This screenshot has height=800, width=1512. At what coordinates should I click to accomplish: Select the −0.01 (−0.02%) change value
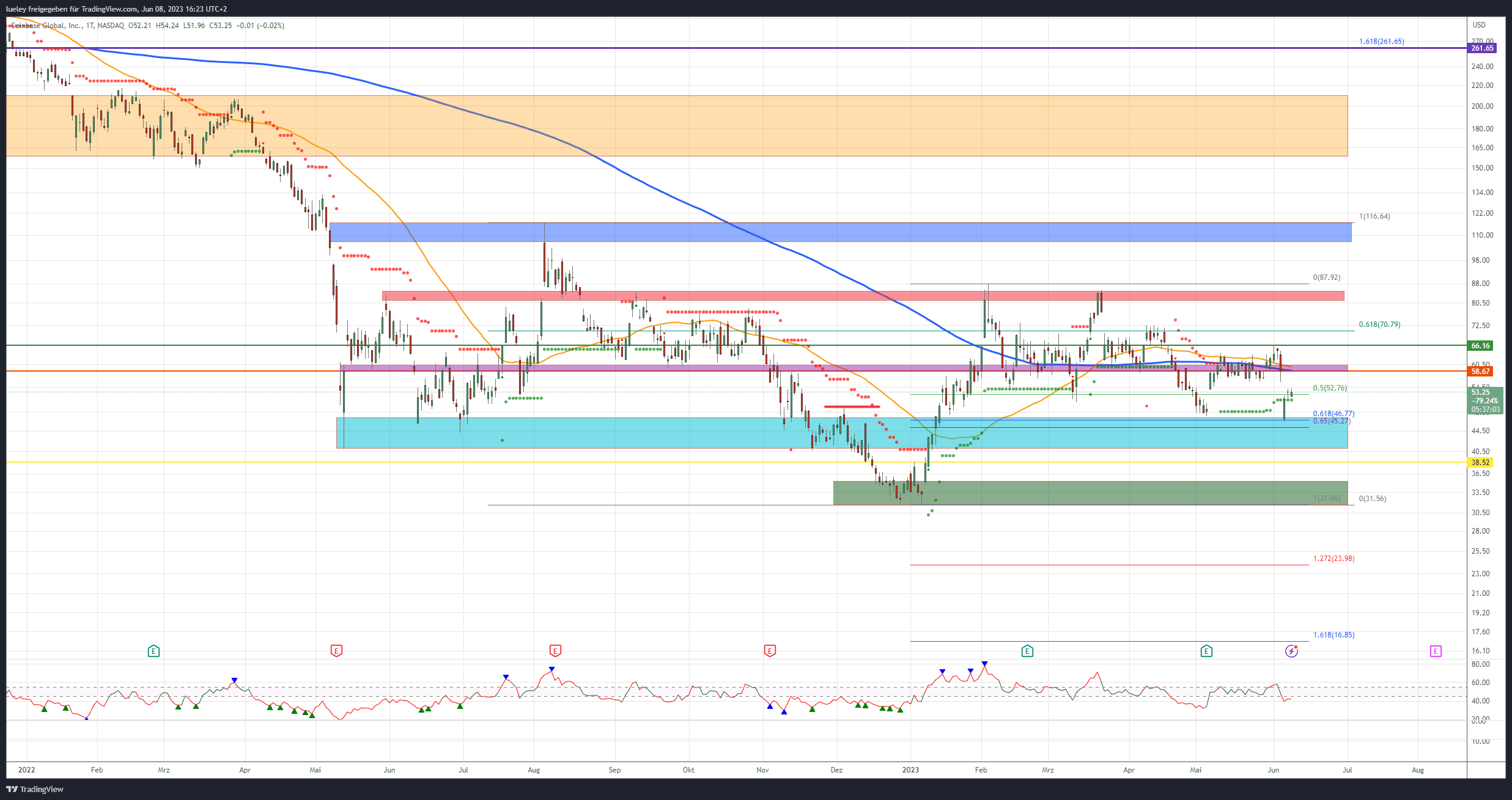[x=260, y=26]
